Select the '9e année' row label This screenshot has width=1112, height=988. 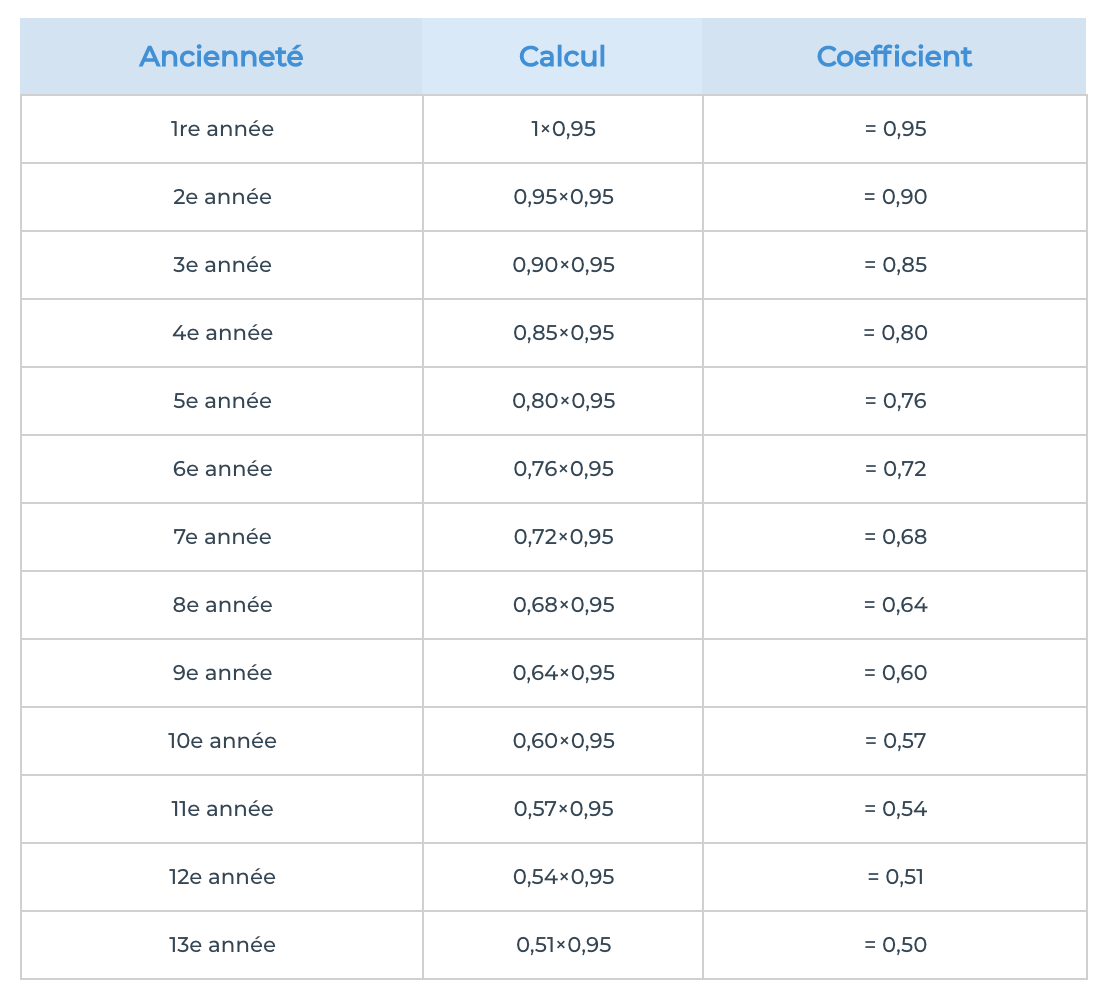tap(222, 673)
